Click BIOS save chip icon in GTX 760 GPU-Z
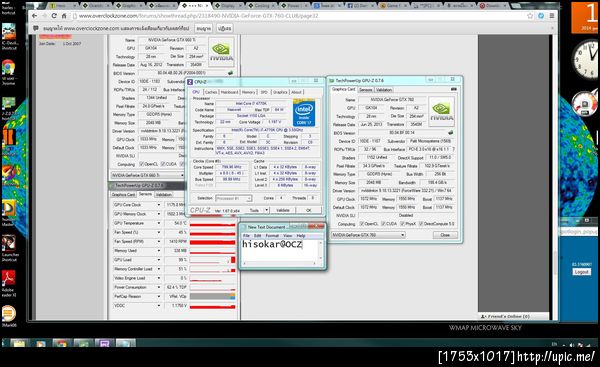Screen dimensions: 600x367 [x=450, y=133]
